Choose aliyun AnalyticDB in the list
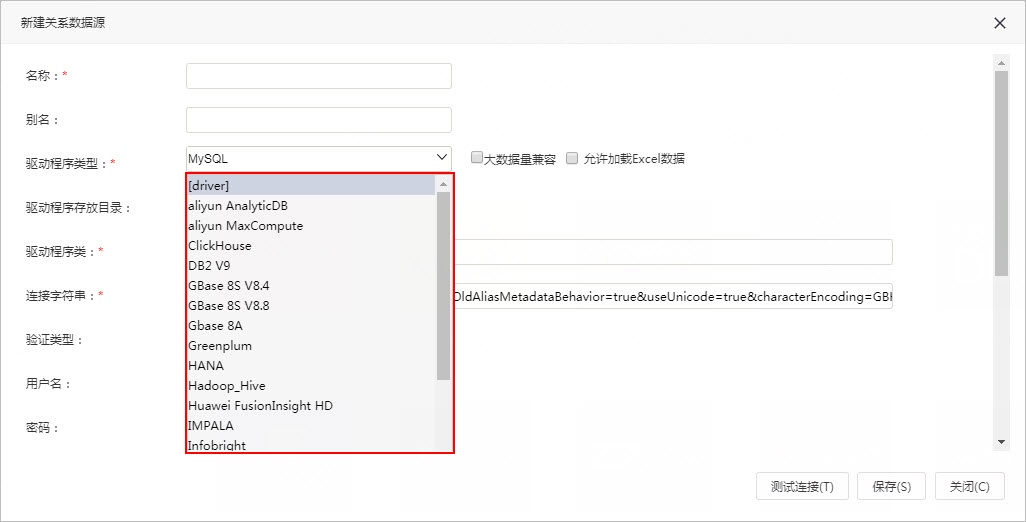 (311, 205)
